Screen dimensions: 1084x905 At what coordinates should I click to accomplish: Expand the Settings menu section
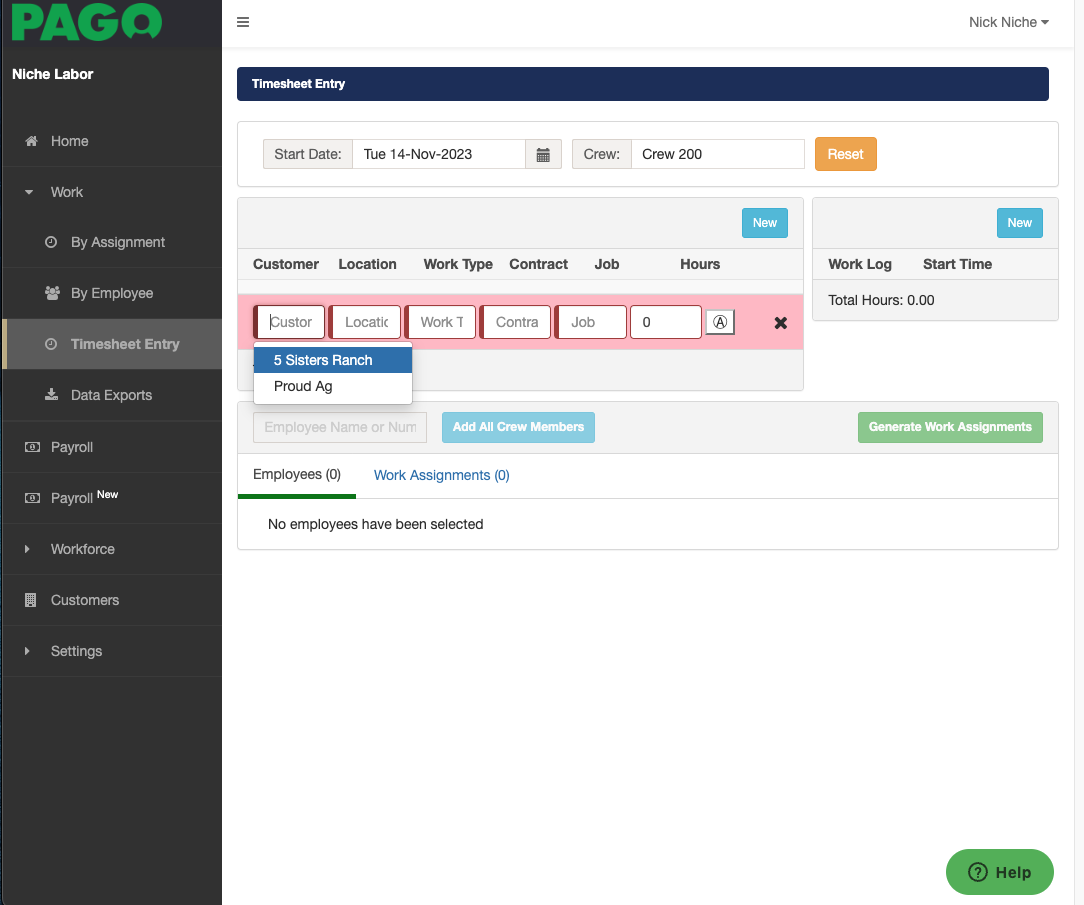[76, 651]
